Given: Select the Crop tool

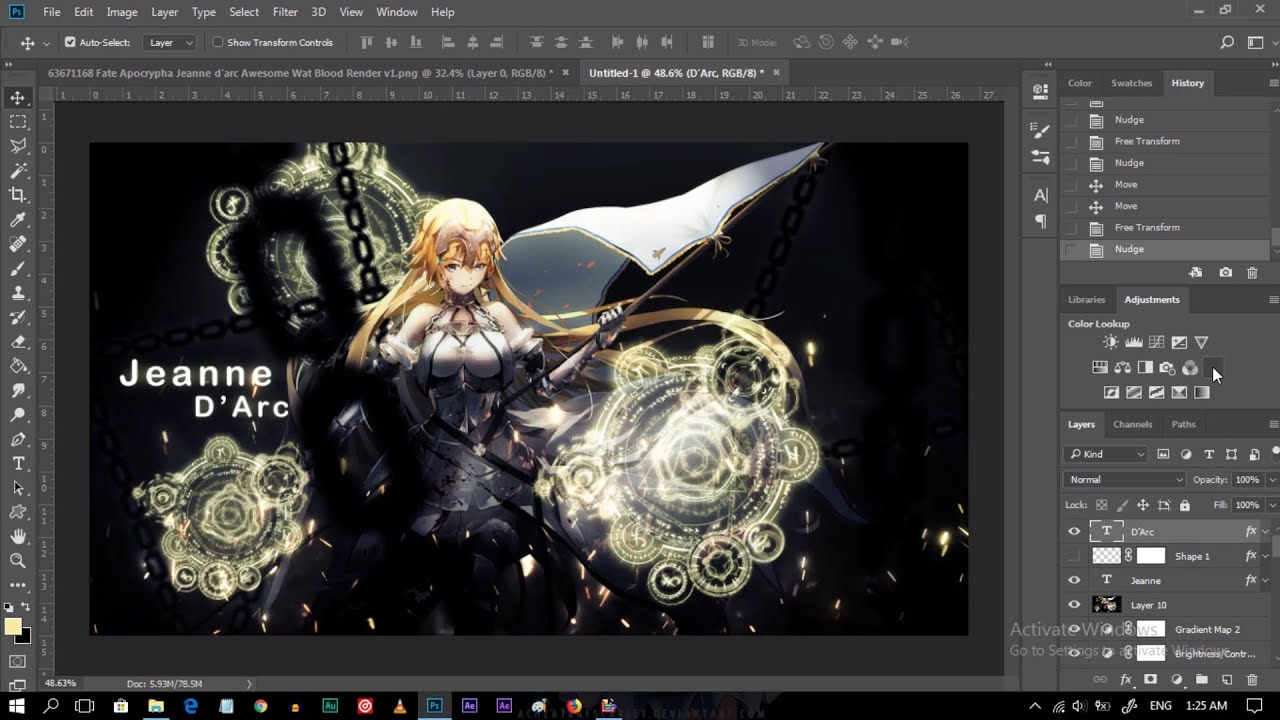Looking at the screenshot, I should coord(18,195).
